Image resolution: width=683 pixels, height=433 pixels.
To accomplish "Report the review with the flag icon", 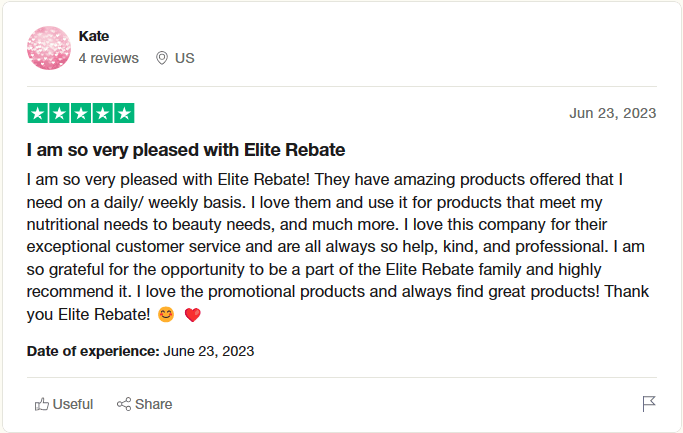I will [x=649, y=404].
